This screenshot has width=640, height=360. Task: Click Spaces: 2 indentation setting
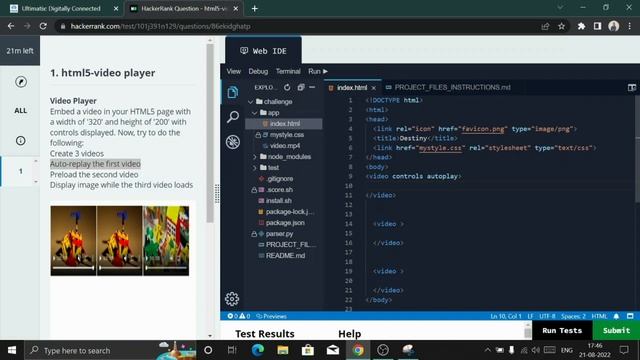click(x=573, y=316)
